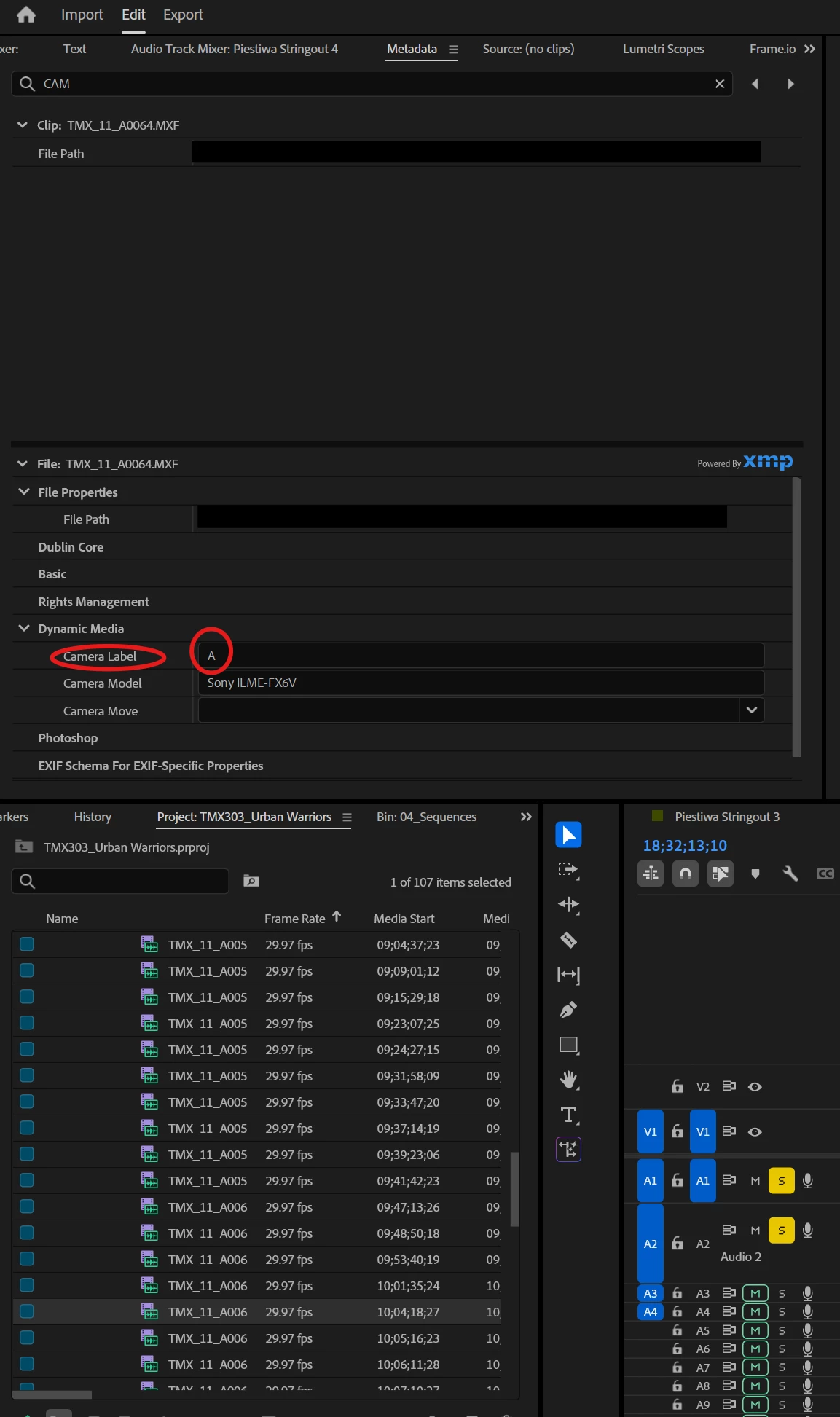Viewport: 840px width, 1417px height.
Task: Mute audio track A3
Action: tap(755, 1293)
